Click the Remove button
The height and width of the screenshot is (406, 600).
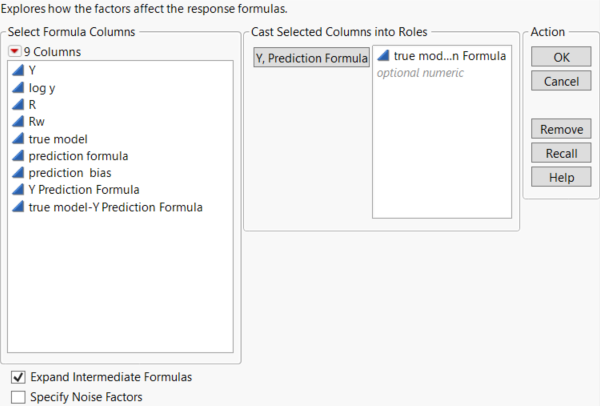560,130
